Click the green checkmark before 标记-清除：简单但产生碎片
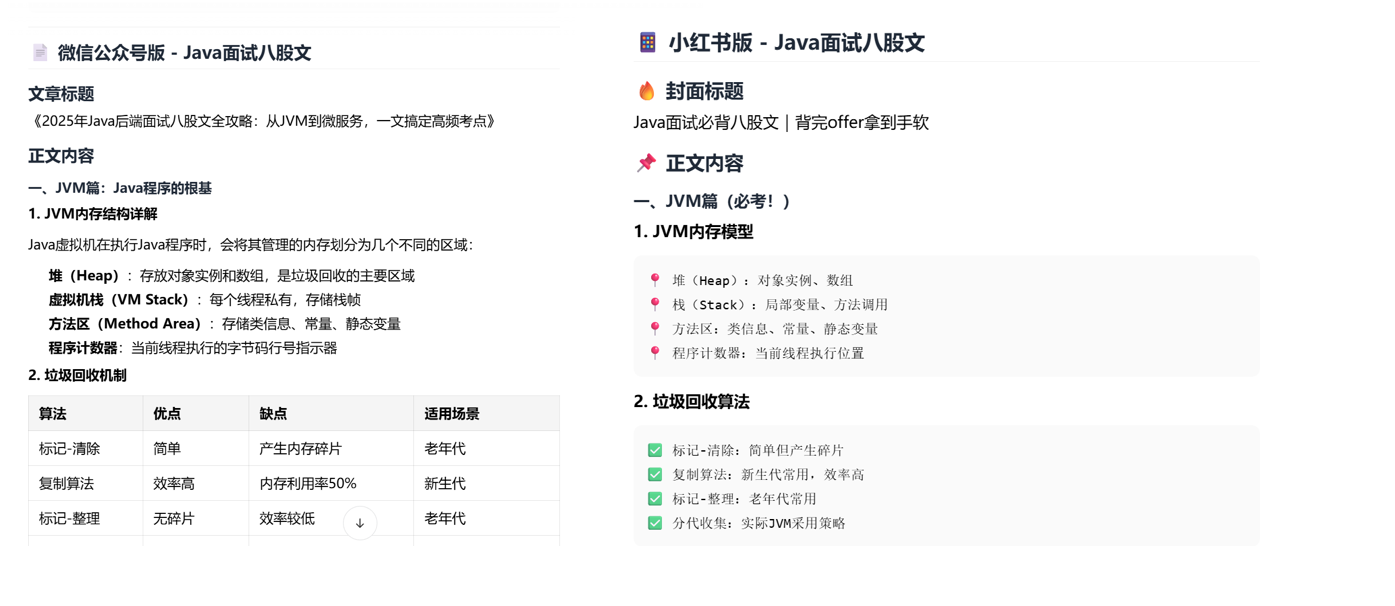The width and height of the screenshot is (1395, 606). pos(655,451)
